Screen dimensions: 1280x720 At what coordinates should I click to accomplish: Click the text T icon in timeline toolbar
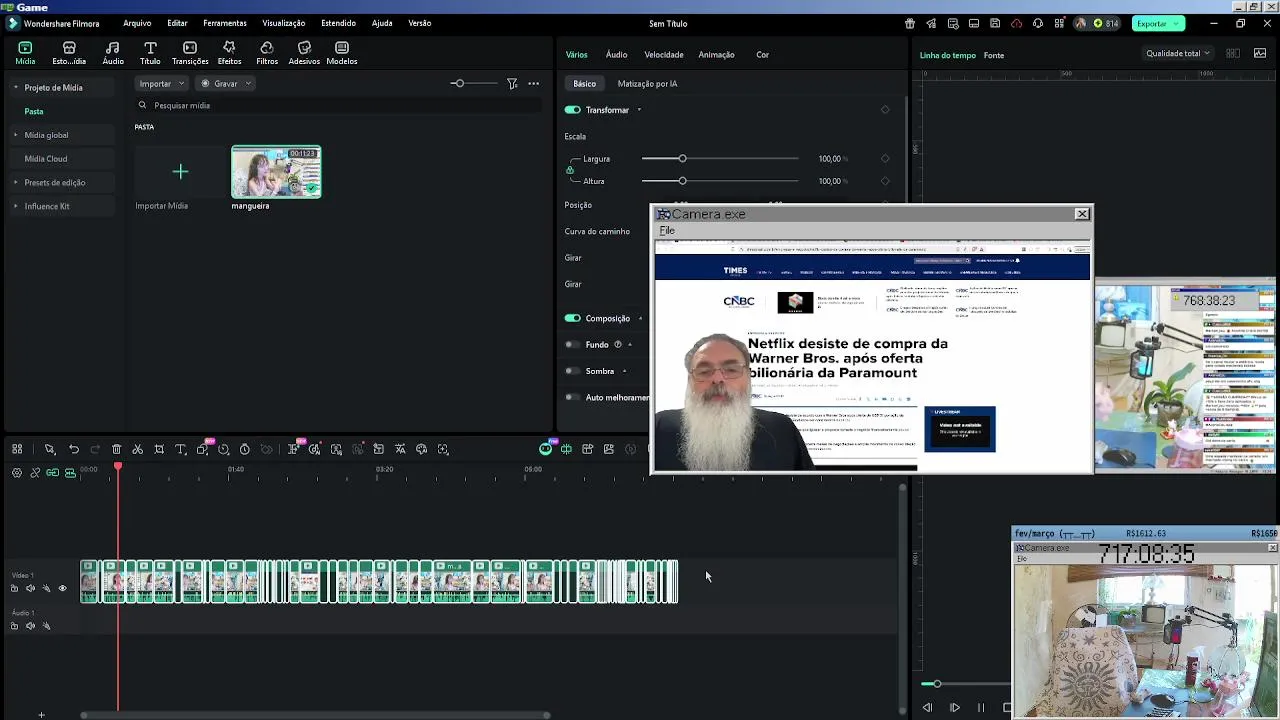coord(180,450)
